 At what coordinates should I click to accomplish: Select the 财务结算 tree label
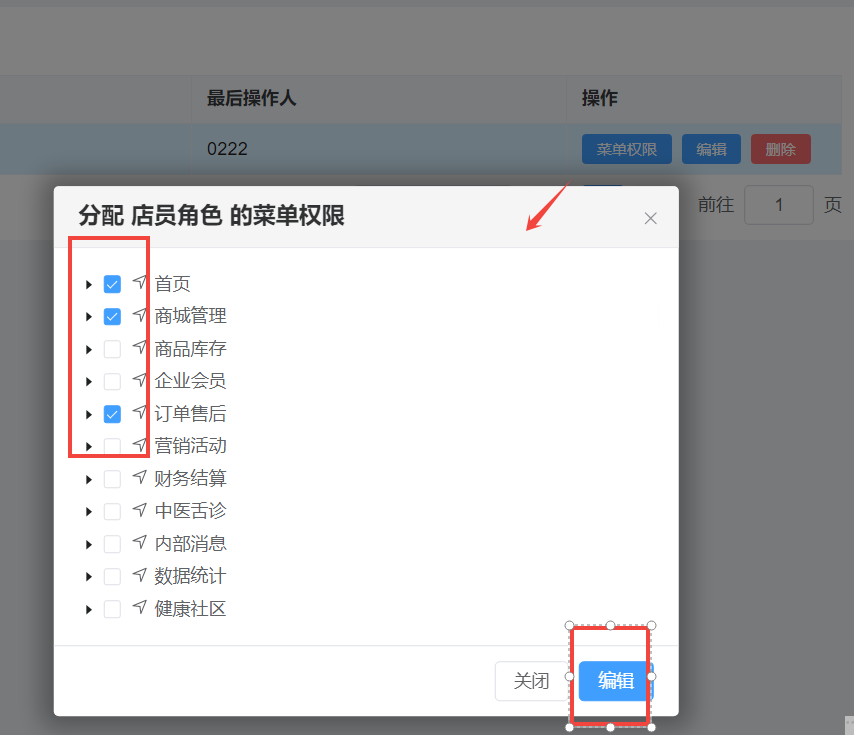(x=190, y=479)
